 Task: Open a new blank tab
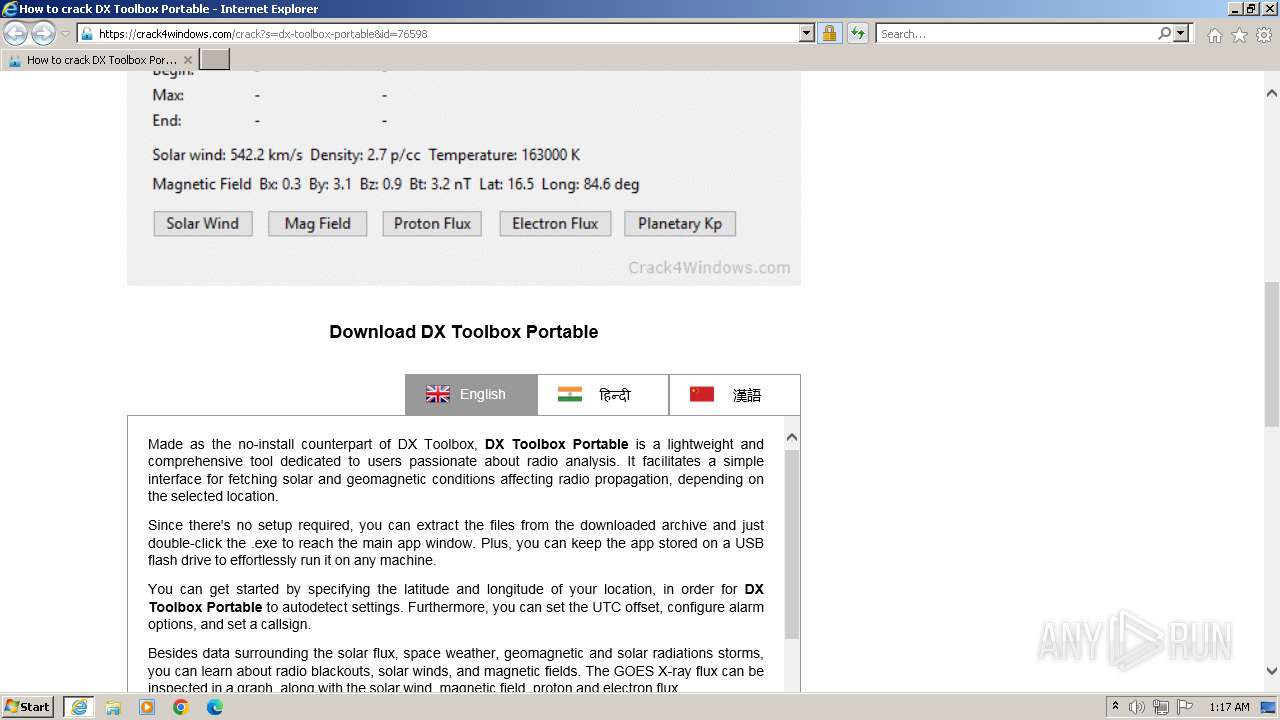(x=215, y=60)
